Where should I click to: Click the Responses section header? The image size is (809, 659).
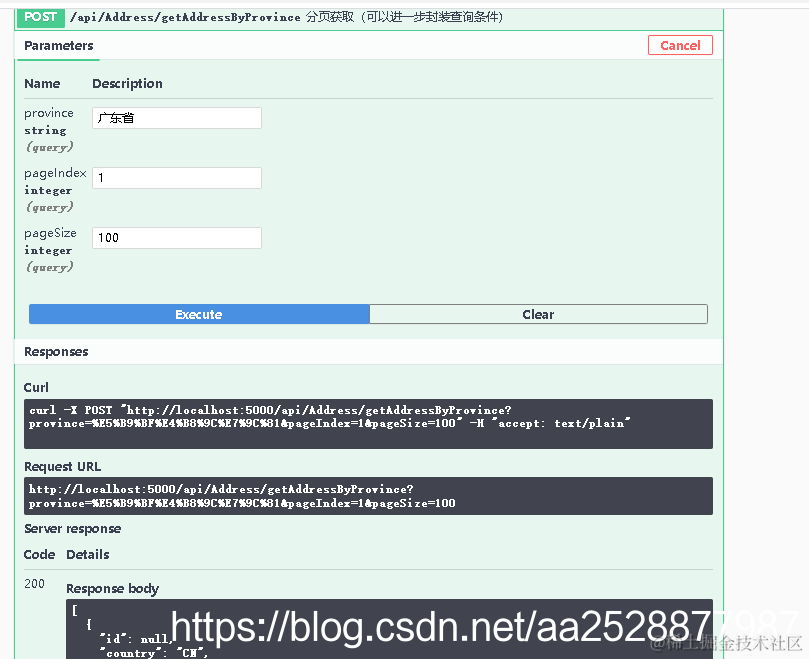pos(56,352)
